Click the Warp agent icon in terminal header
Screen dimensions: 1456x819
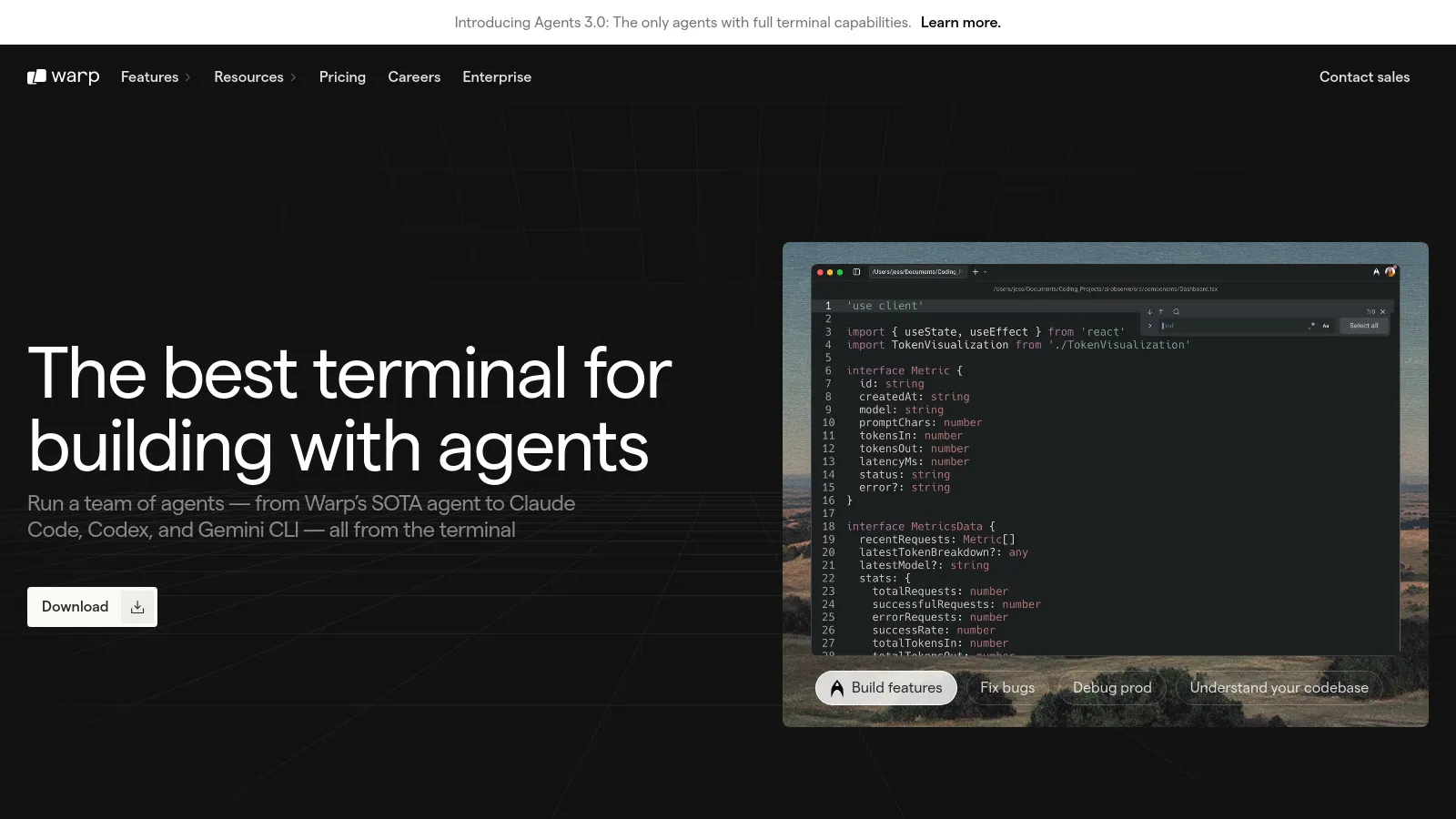coord(1376,272)
